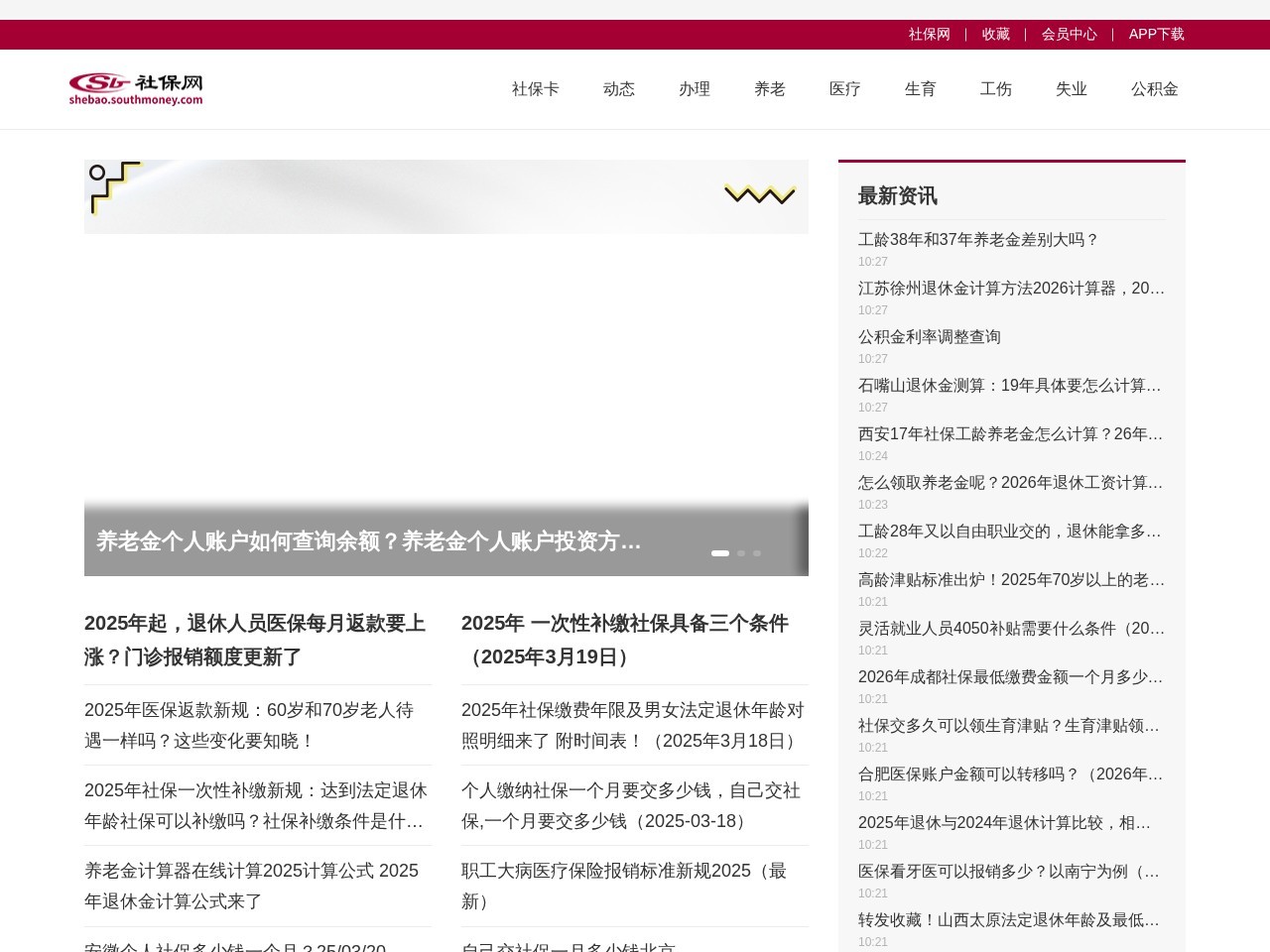Open the 公积金 navigation menu item

click(x=1155, y=89)
